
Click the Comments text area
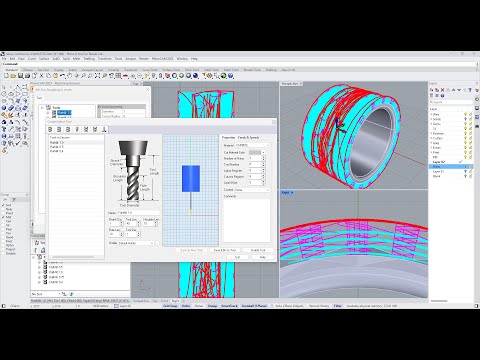pyautogui.click(x=247, y=221)
